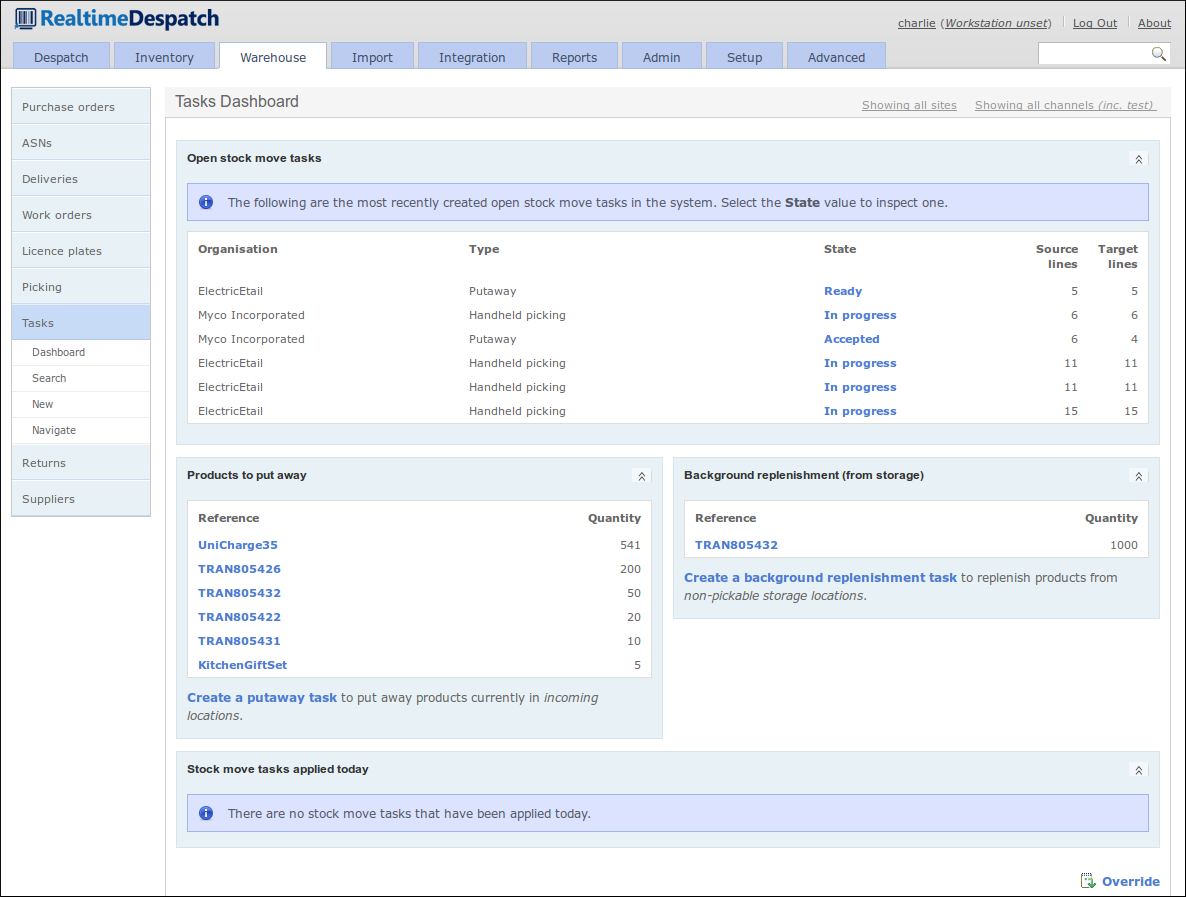
Task: Open the TRAN805422 product link
Action: pos(239,617)
